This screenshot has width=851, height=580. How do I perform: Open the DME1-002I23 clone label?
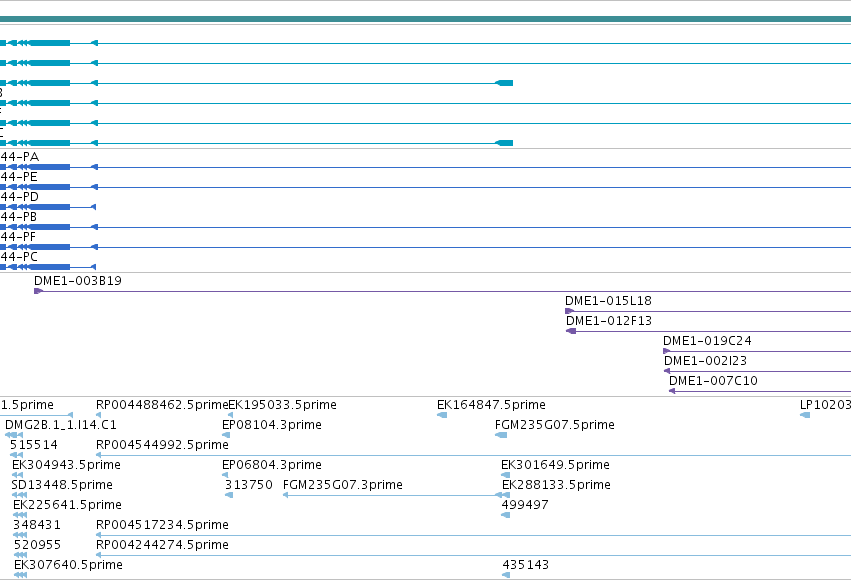(x=705, y=361)
